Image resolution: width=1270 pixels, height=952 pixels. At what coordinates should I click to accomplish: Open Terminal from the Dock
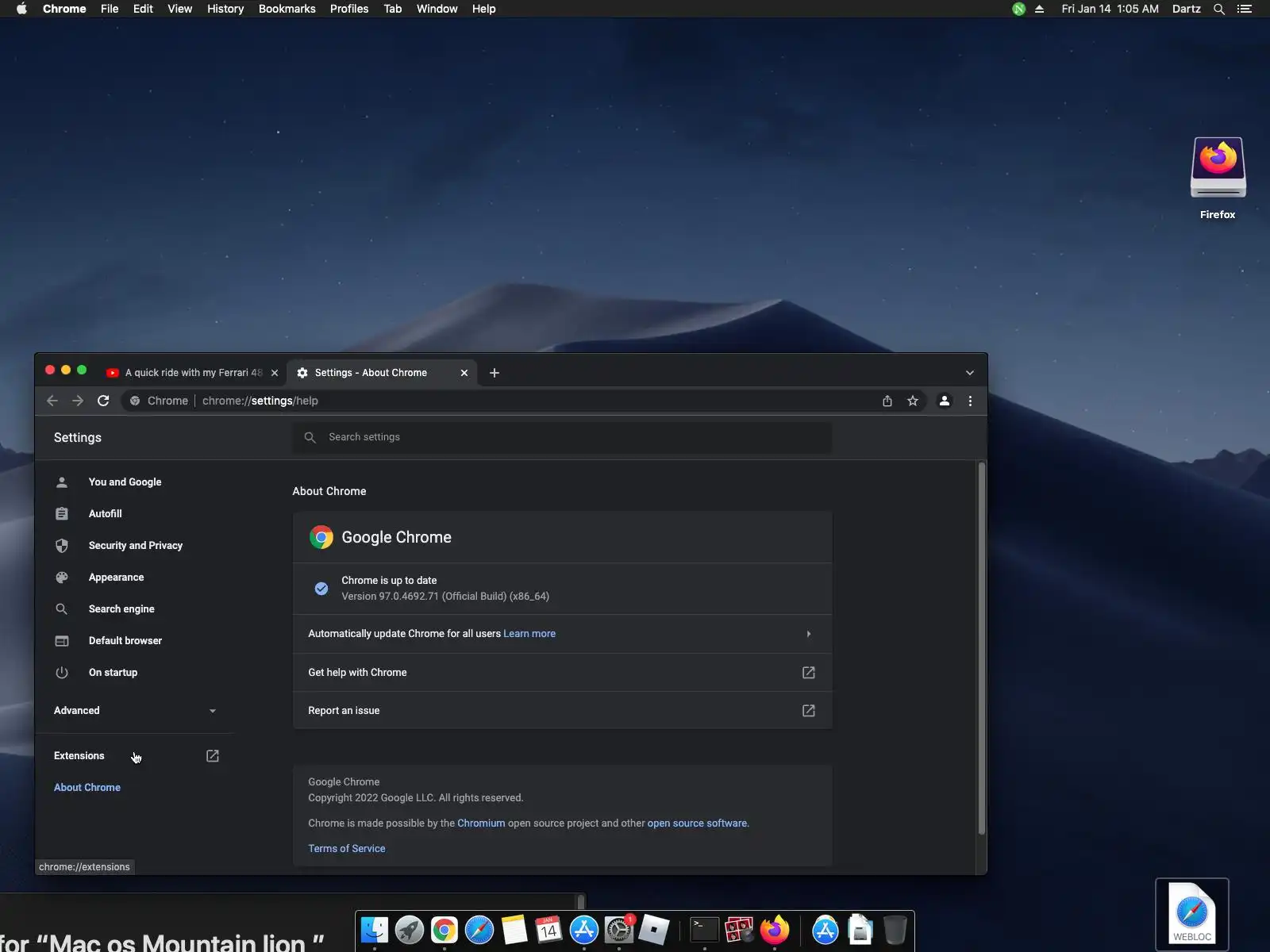tap(705, 930)
